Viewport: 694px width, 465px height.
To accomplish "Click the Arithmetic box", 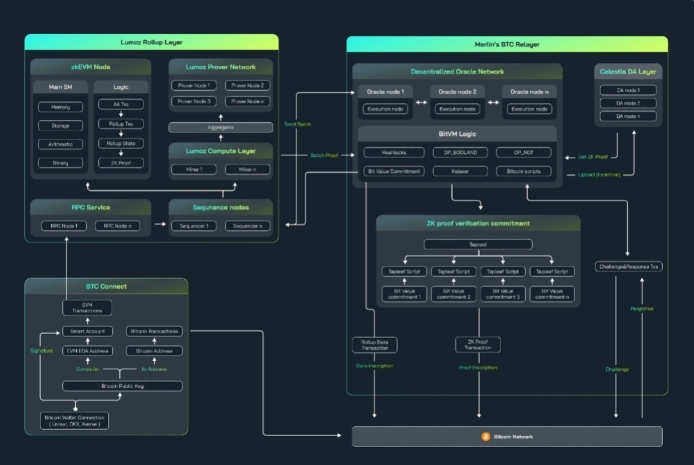I will [60, 144].
